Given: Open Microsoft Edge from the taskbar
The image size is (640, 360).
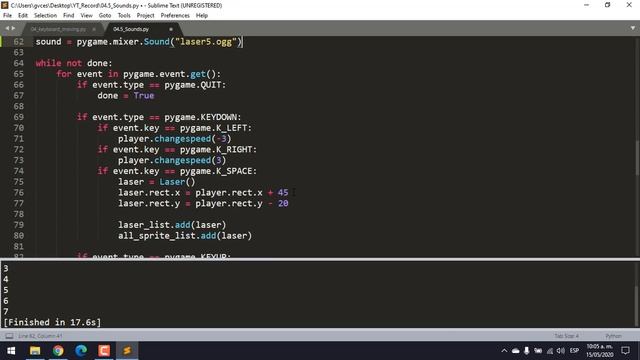Looking at the screenshot, I should 81,351.
